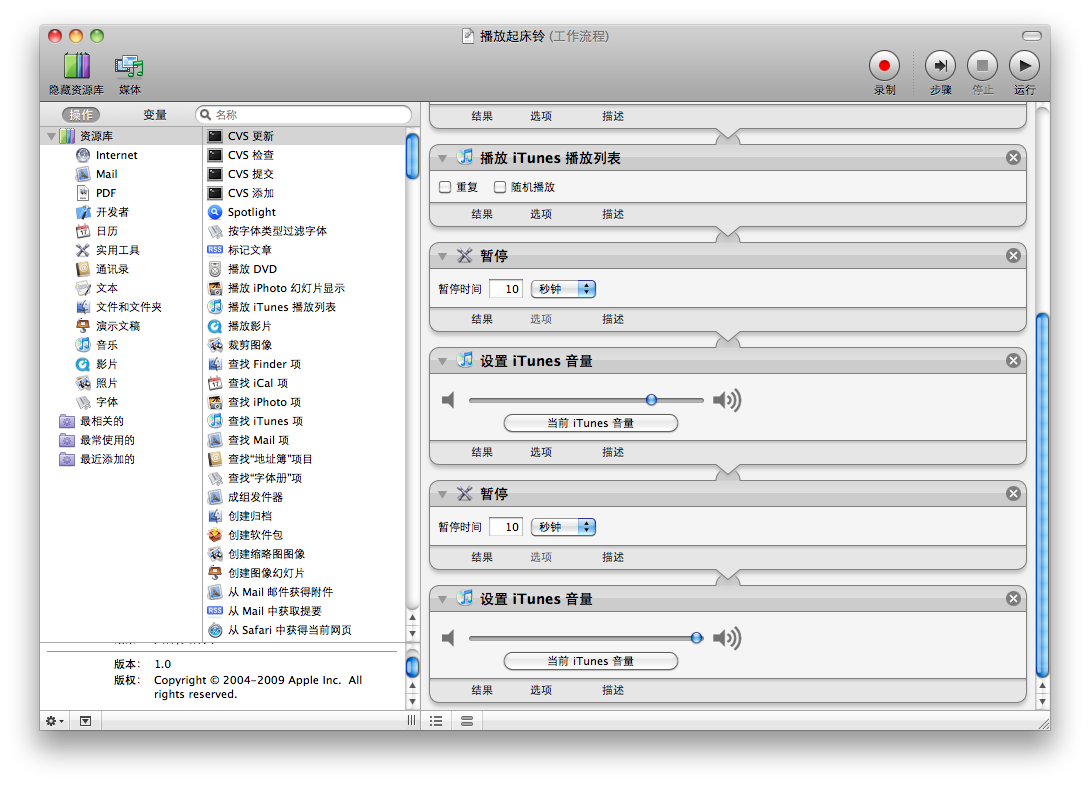Click the 隐藏资源库 library toolbar icon
Image resolution: width=1090 pixels, height=785 pixels.
pyautogui.click(x=76, y=66)
